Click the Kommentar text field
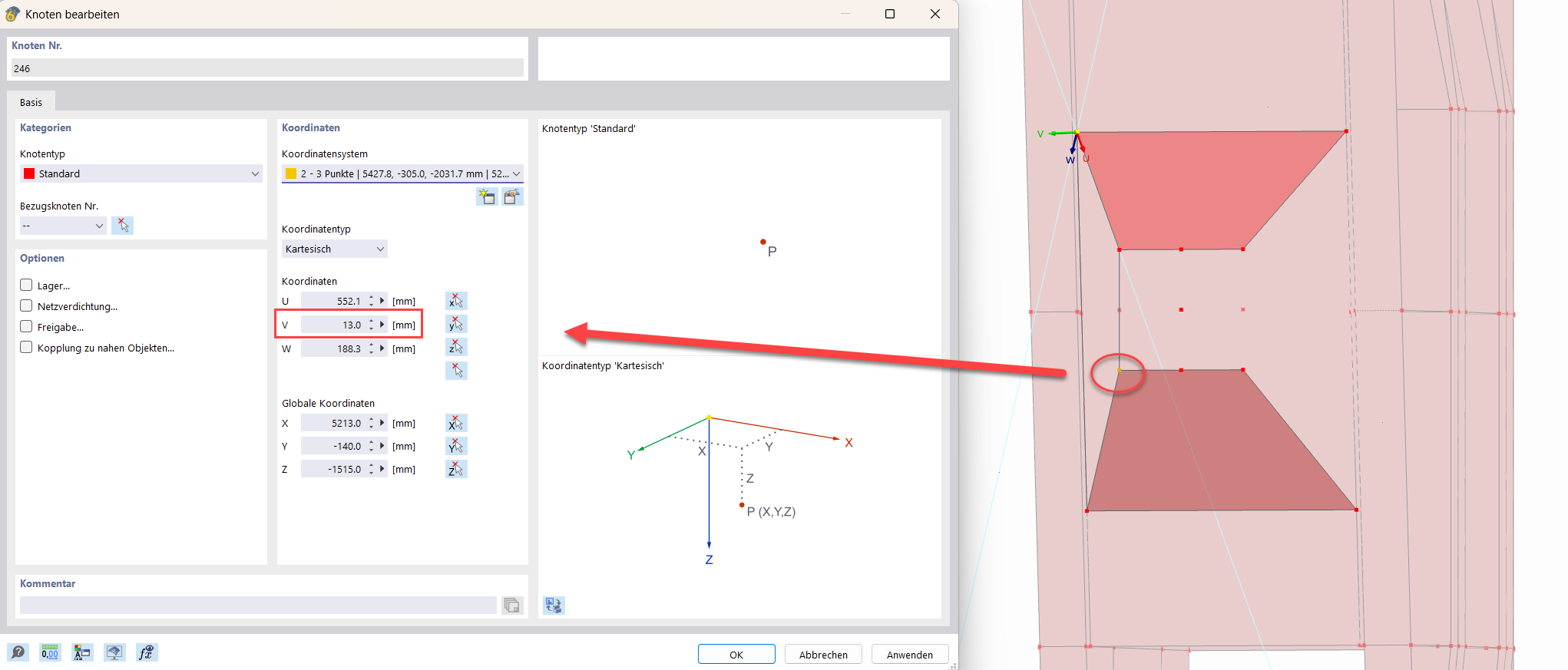1568x670 pixels. [258, 606]
